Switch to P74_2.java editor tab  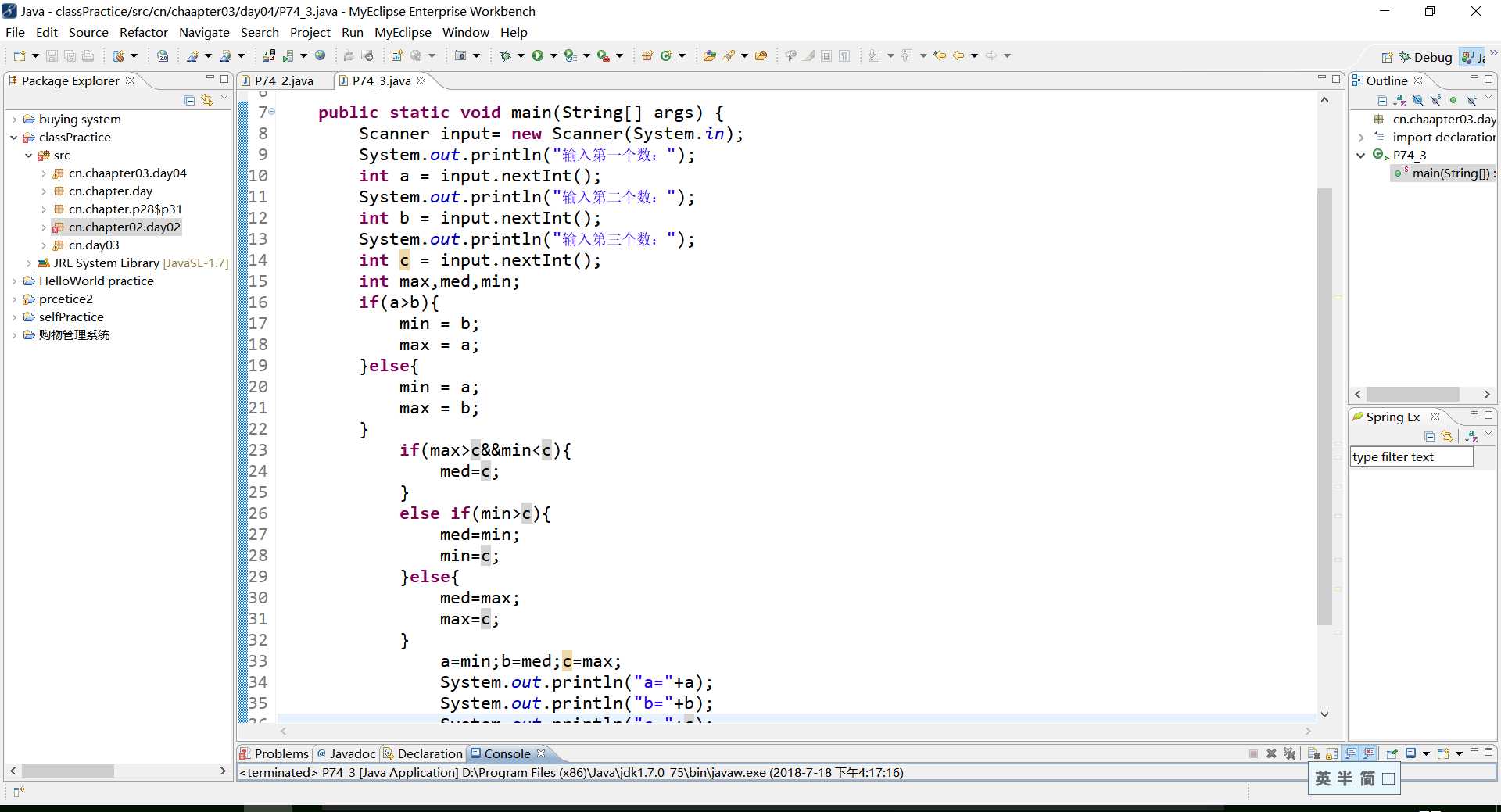284,80
